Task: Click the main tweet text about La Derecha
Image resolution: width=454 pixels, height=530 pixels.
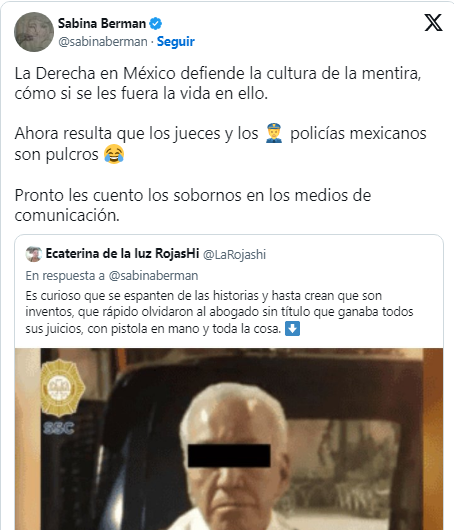Action: pos(218,83)
